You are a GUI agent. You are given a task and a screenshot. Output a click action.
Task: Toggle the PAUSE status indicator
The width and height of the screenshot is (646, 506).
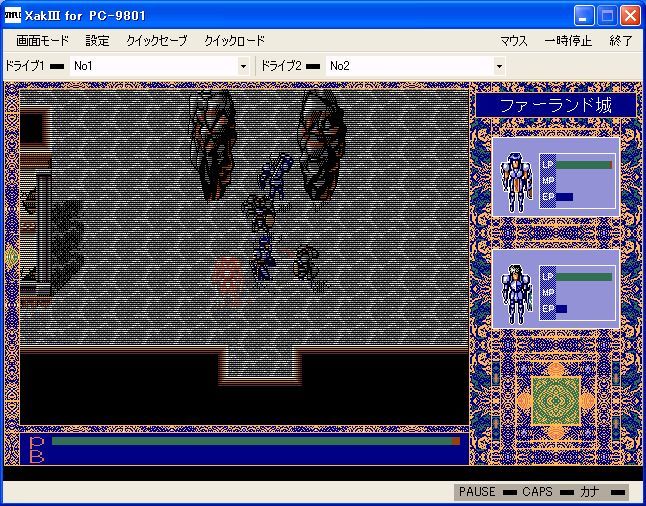click(510, 492)
